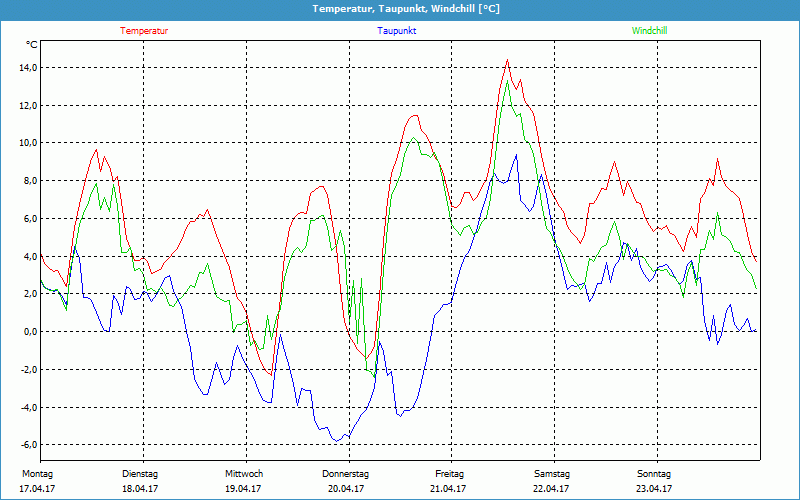
Task: Click the 10,0 y-axis value
Action: coord(29,143)
